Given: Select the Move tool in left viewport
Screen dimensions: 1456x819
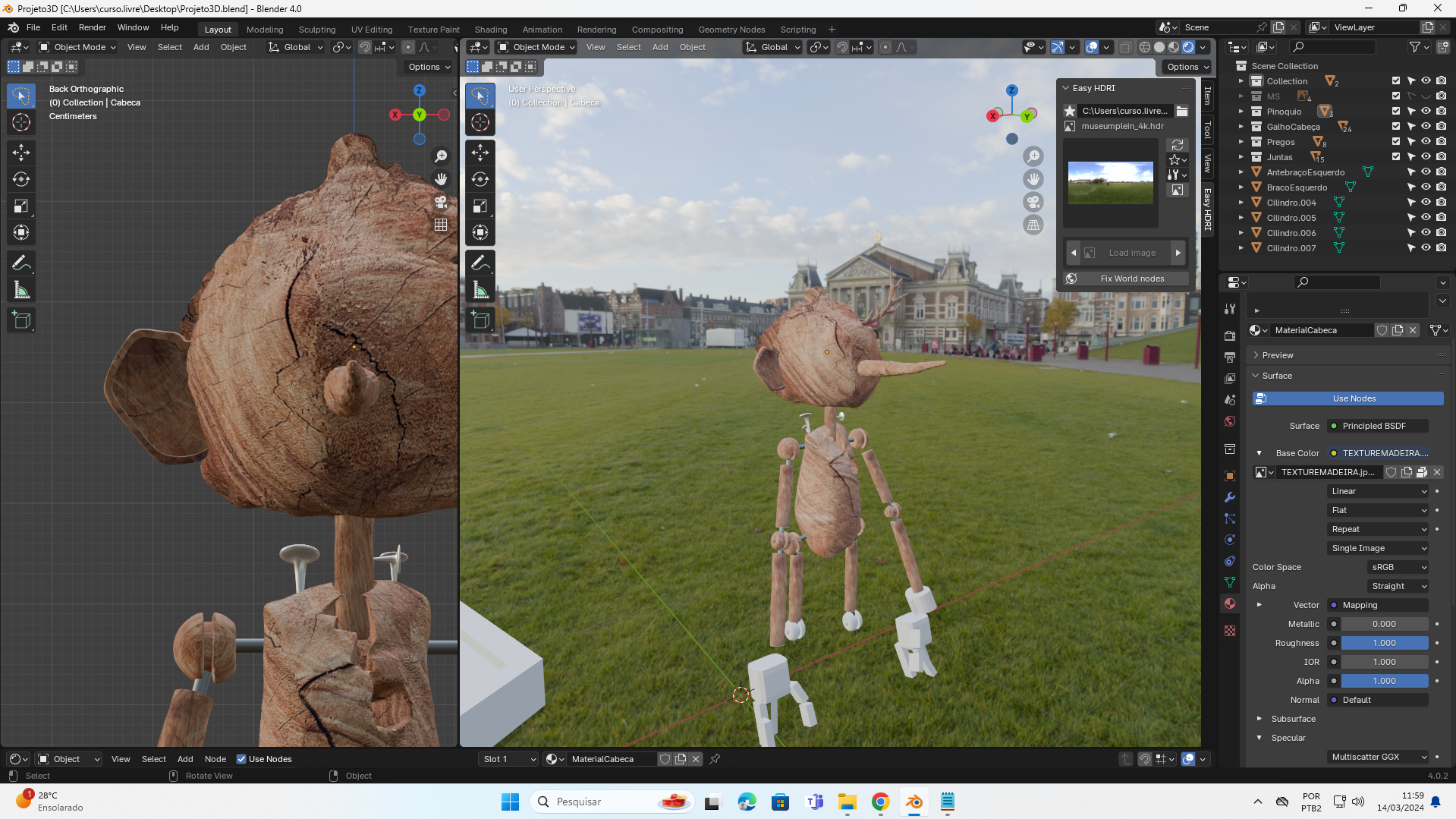Looking at the screenshot, I should 21,153.
